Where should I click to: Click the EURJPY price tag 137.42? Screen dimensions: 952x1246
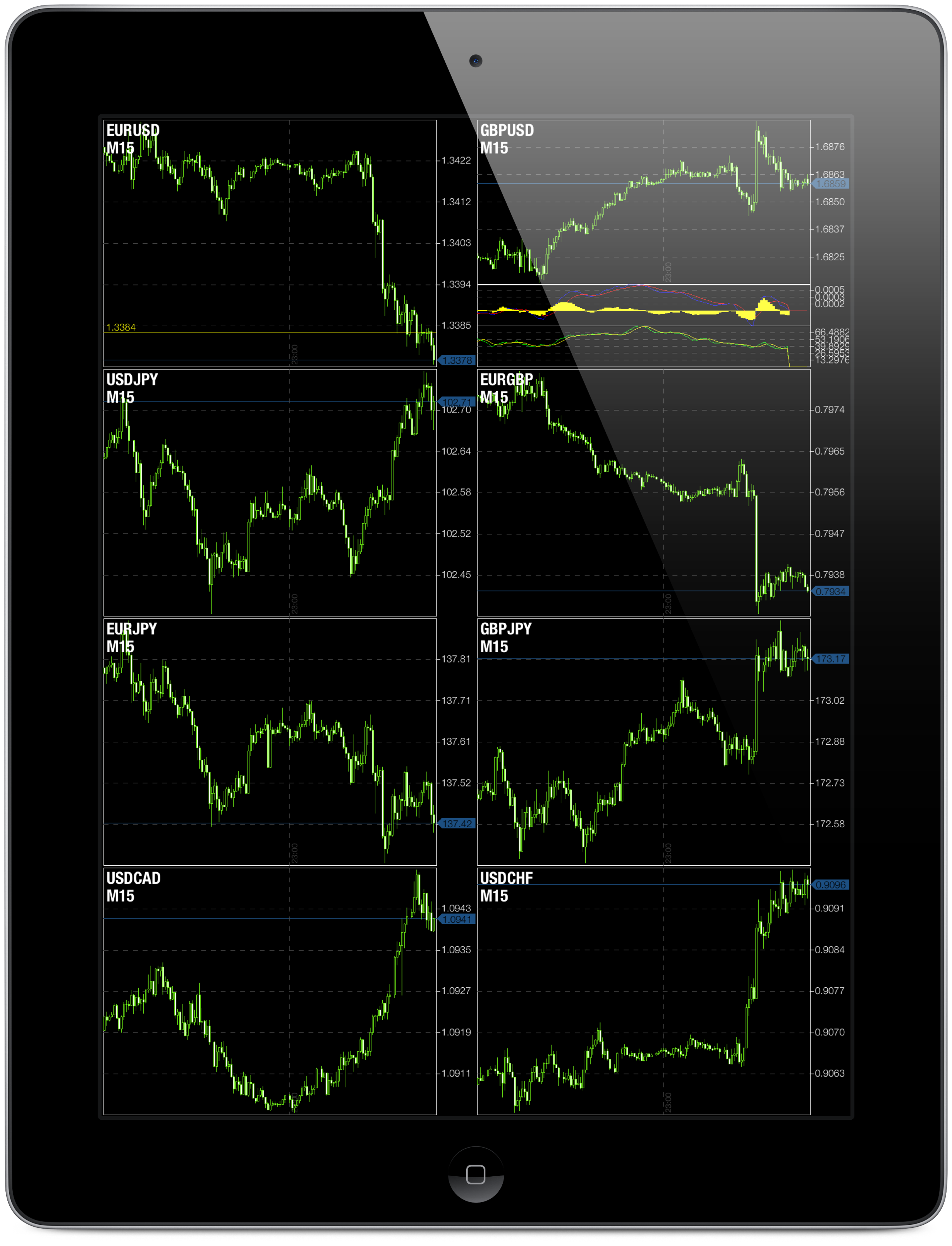(x=457, y=823)
